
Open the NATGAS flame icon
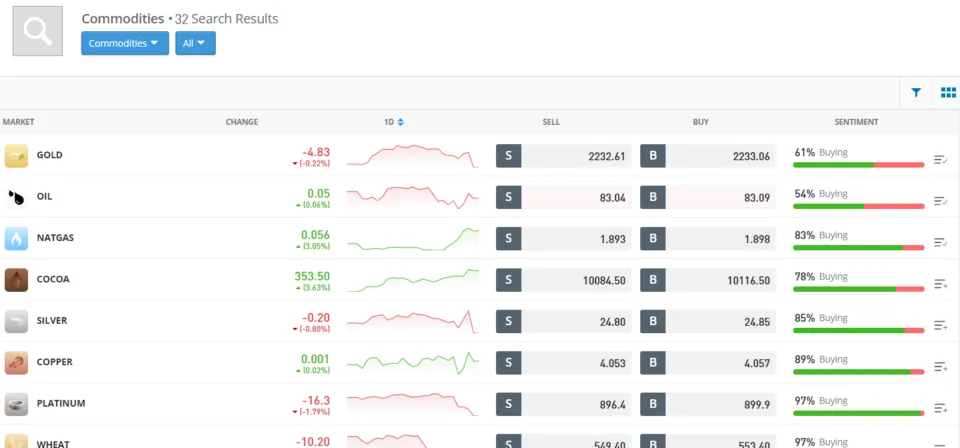(x=17, y=238)
